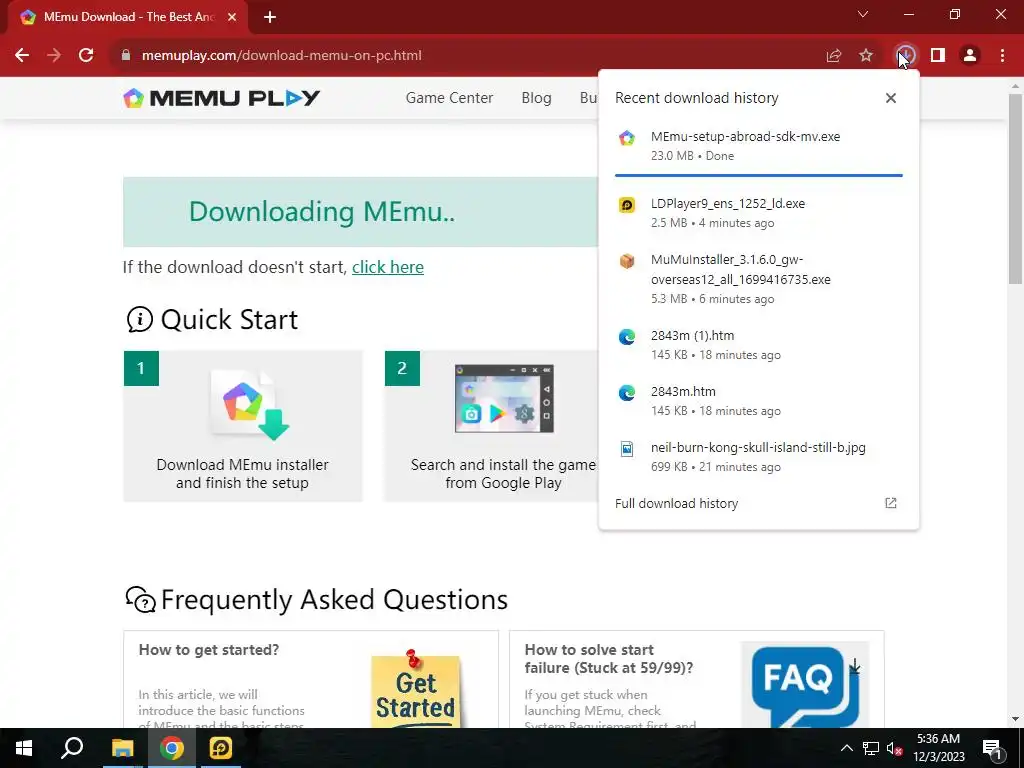This screenshot has height=768, width=1024.
Task: Click the FAQ speech bubble image
Action: 806,686
